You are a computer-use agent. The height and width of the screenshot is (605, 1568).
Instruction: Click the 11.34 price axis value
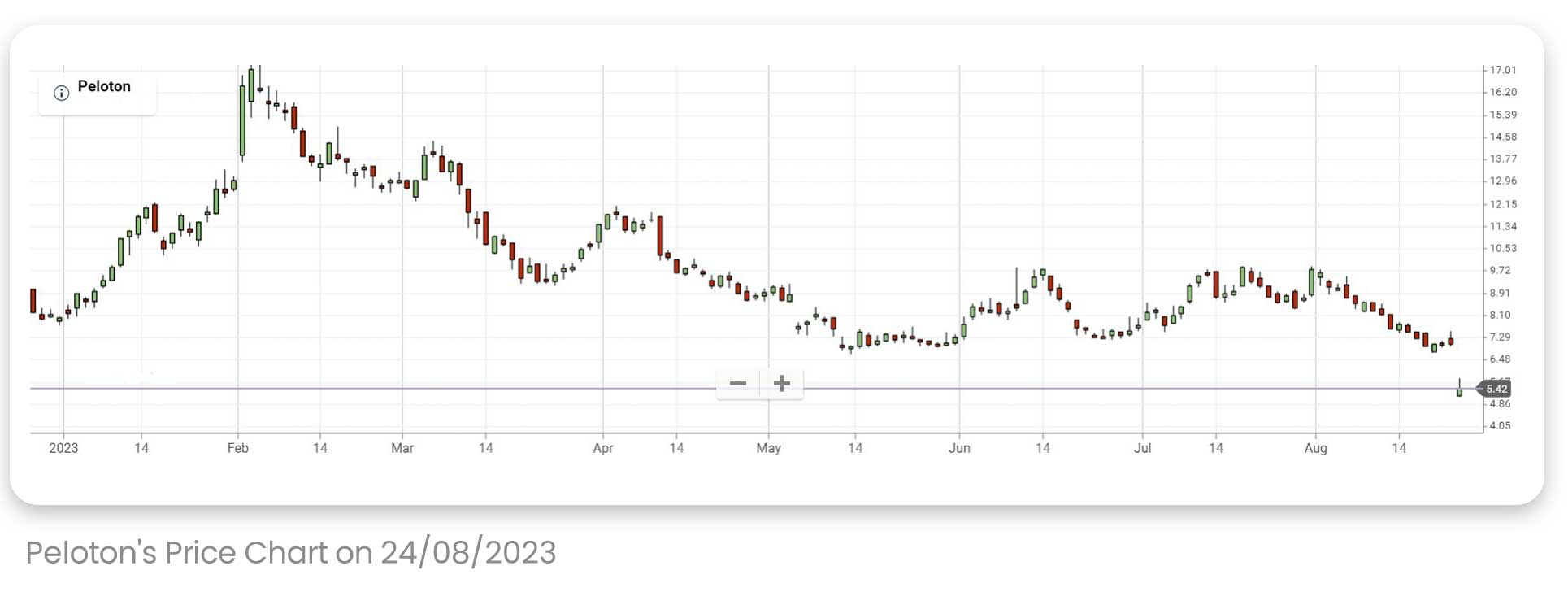click(x=1503, y=226)
